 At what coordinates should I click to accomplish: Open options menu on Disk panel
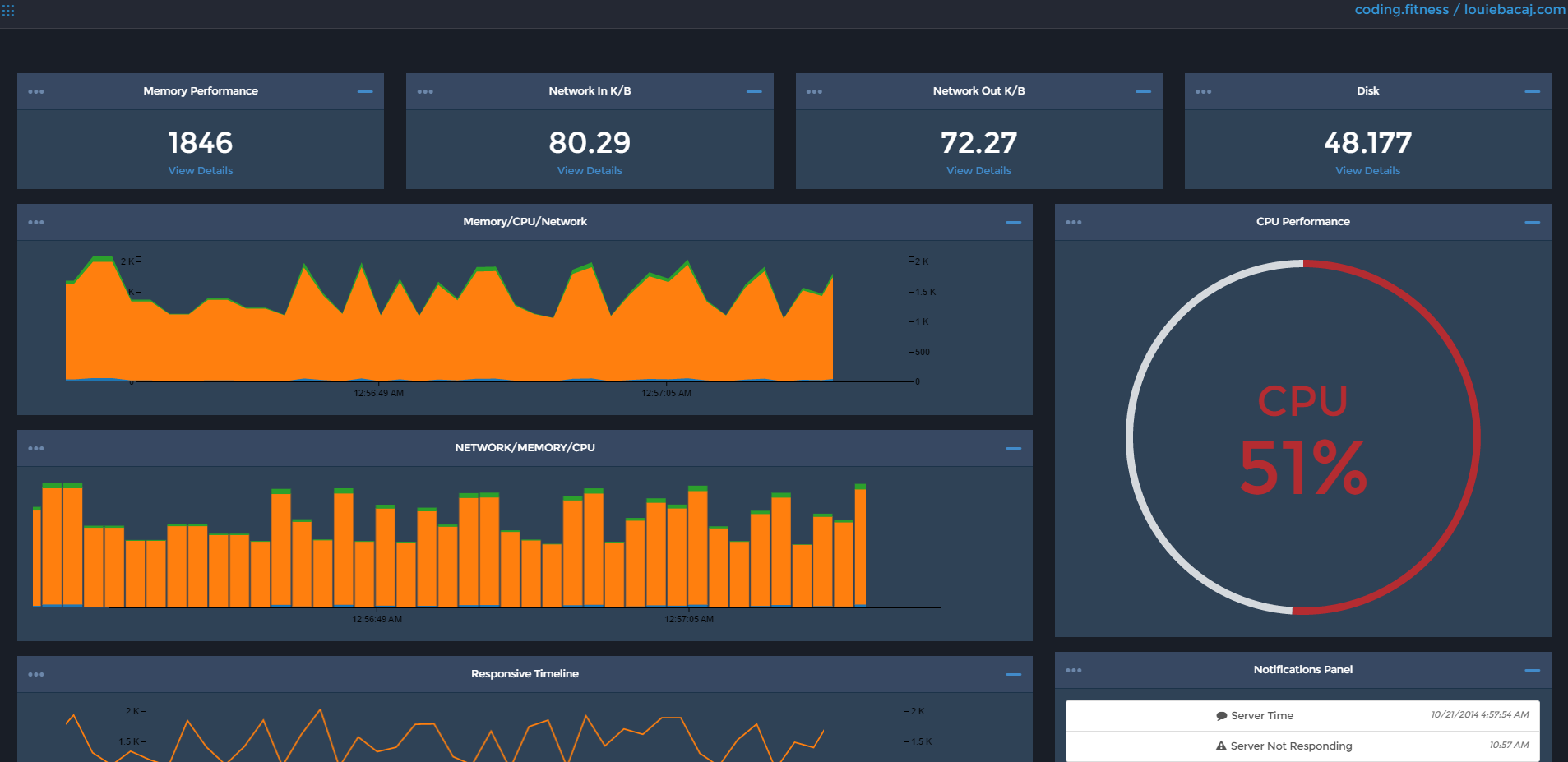coord(1203,91)
